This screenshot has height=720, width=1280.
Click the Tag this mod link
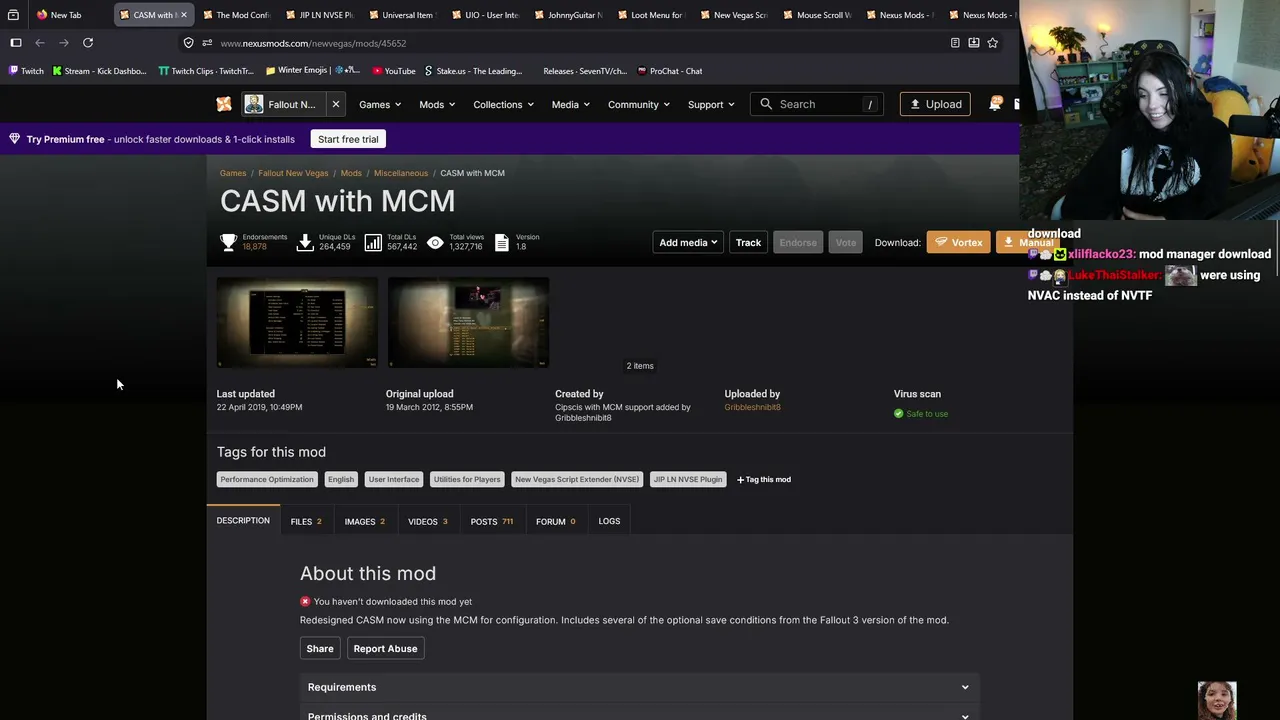point(764,480)
